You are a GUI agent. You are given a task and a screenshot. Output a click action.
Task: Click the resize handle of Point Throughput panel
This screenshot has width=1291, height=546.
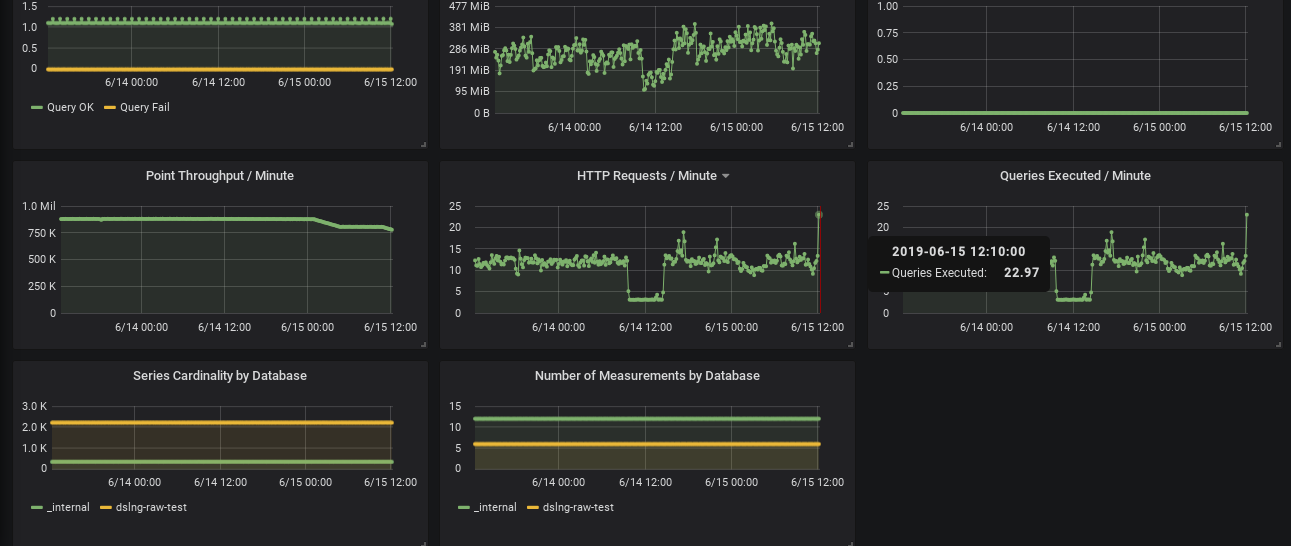coord(424,345)
